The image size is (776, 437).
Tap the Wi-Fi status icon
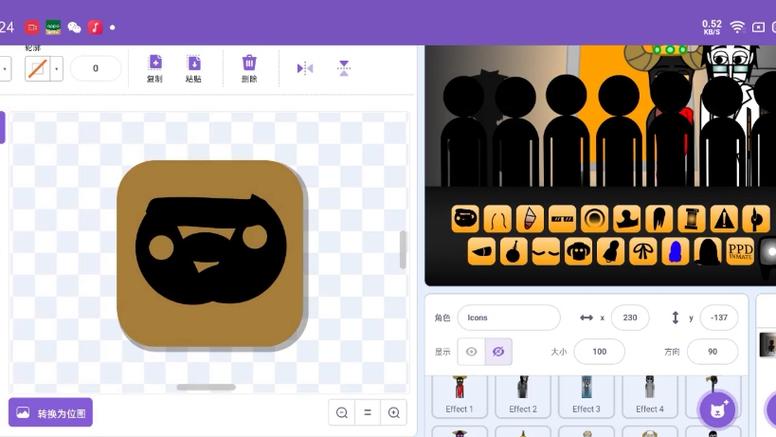[x=737, y=27]
